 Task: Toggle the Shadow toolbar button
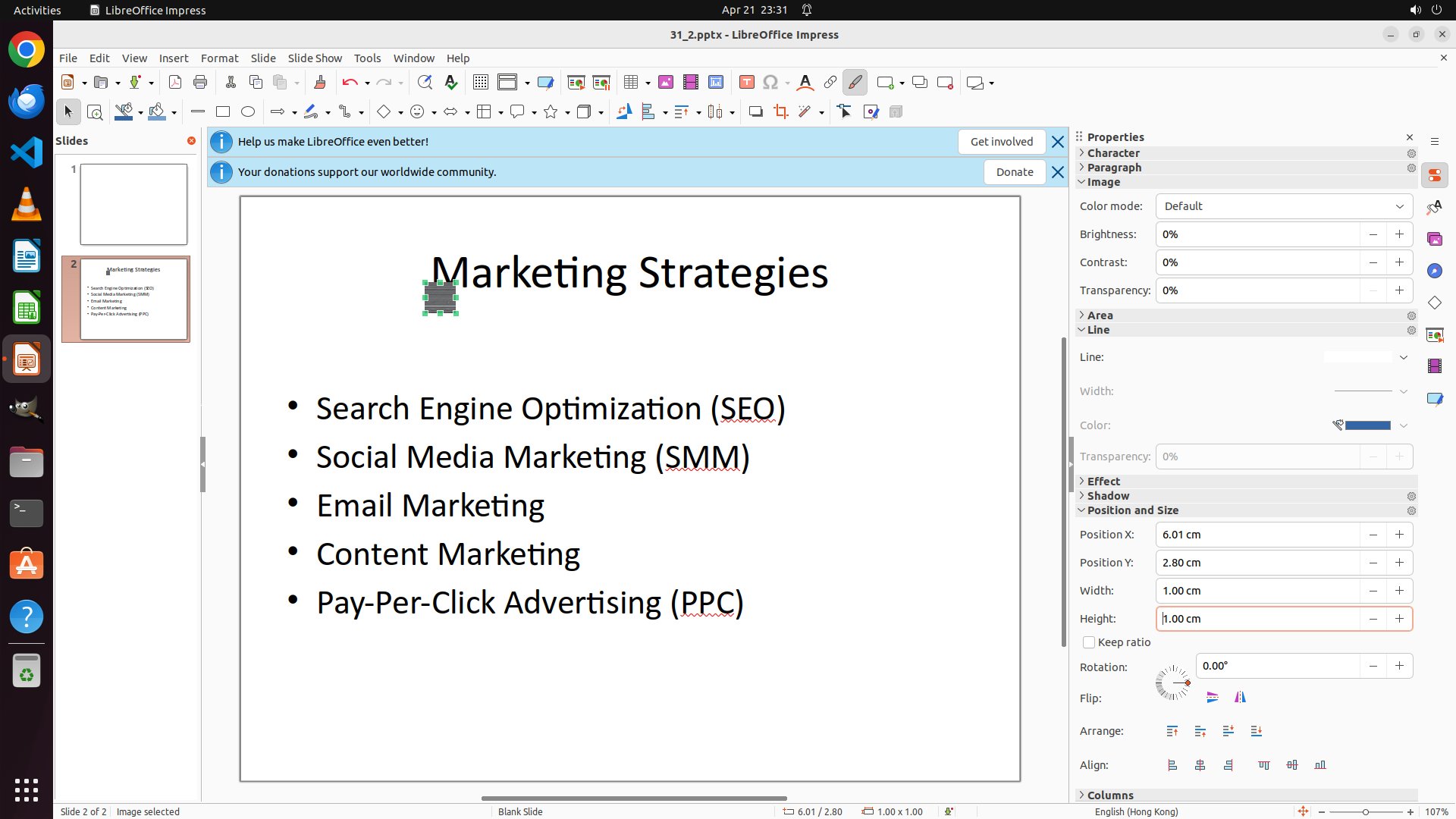(x=755, y=112)
